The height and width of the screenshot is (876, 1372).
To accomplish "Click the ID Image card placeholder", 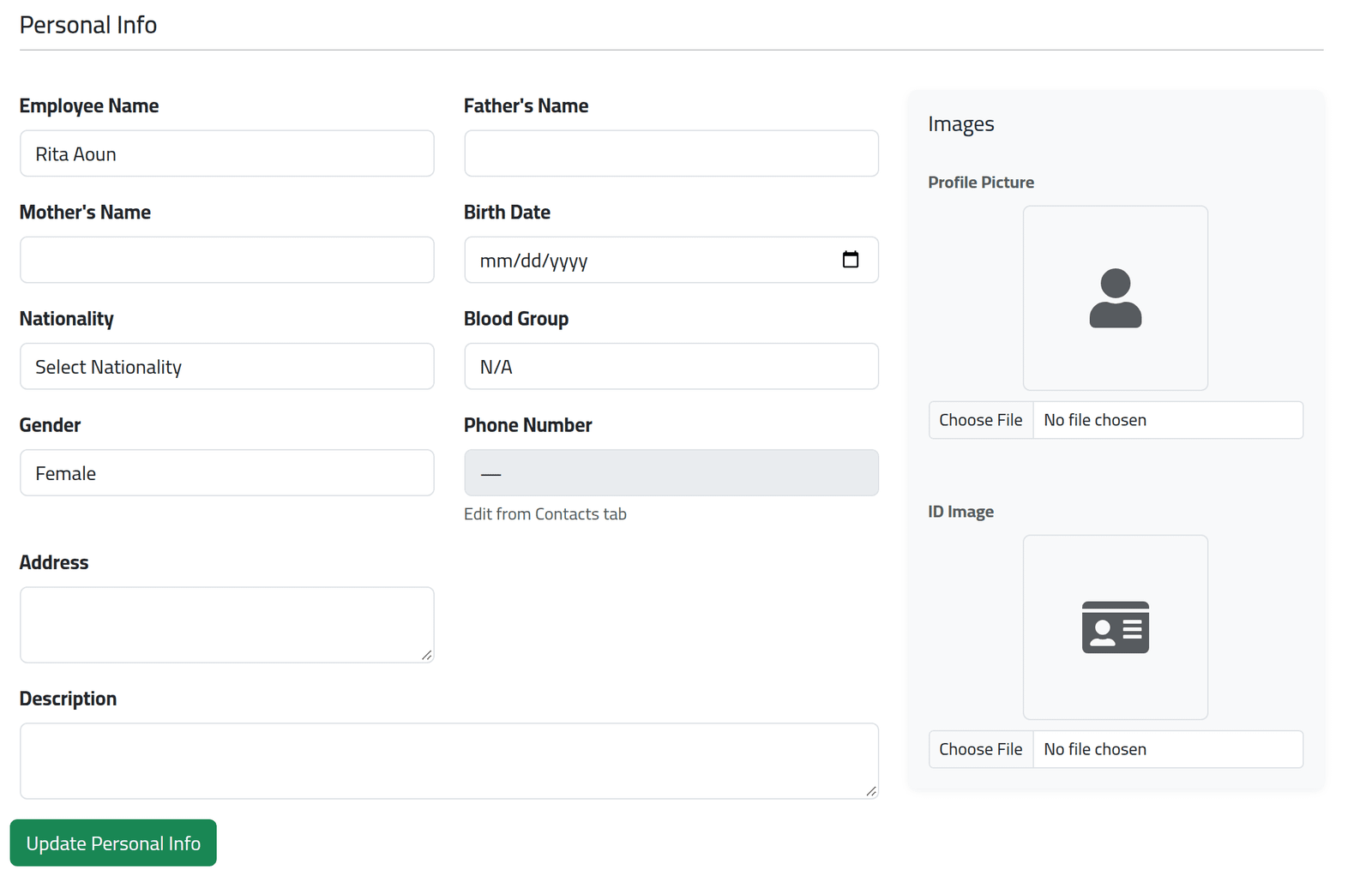I will tap(1115, 627).
